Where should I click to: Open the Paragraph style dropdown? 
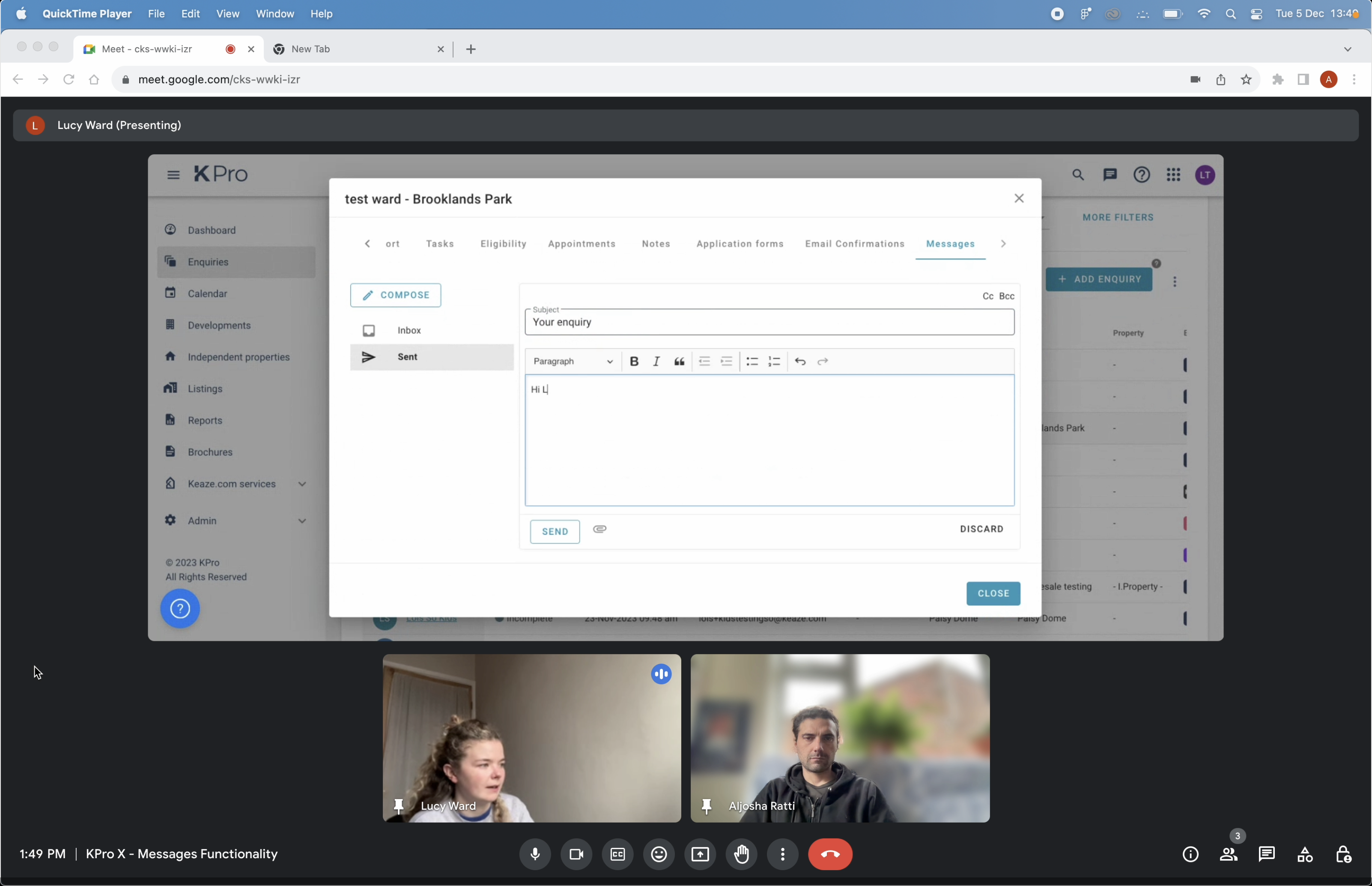pos(573,361)
